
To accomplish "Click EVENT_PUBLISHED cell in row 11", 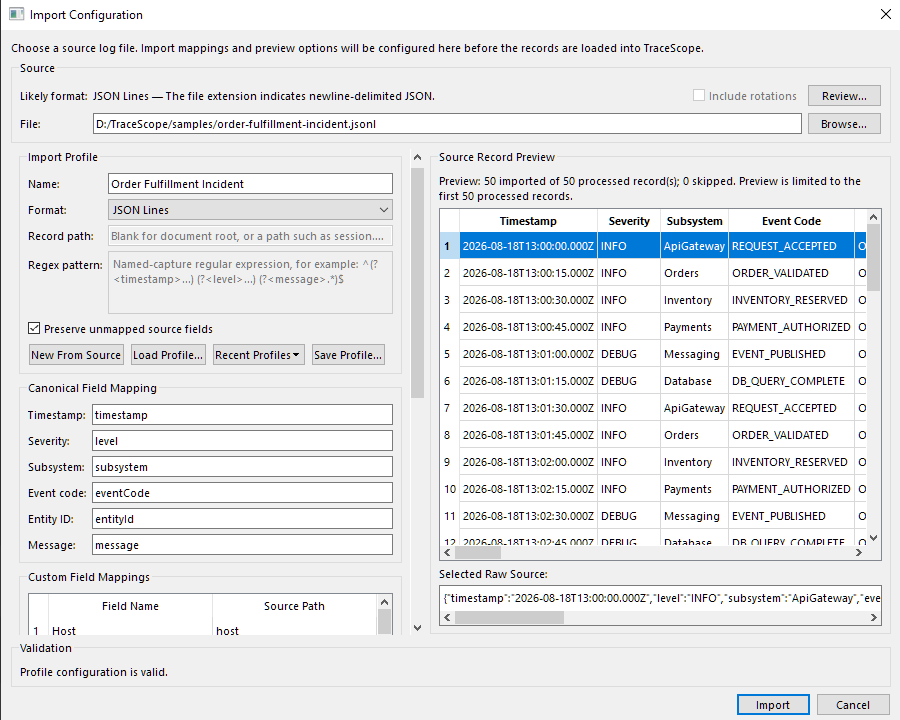I will [x=791, y=516].
